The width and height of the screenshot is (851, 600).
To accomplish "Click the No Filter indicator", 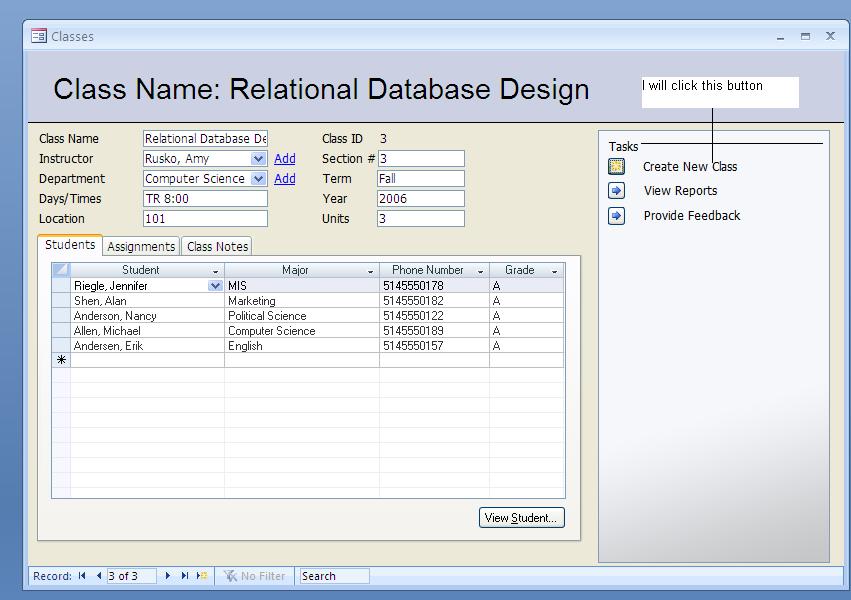I will point(254,576).
